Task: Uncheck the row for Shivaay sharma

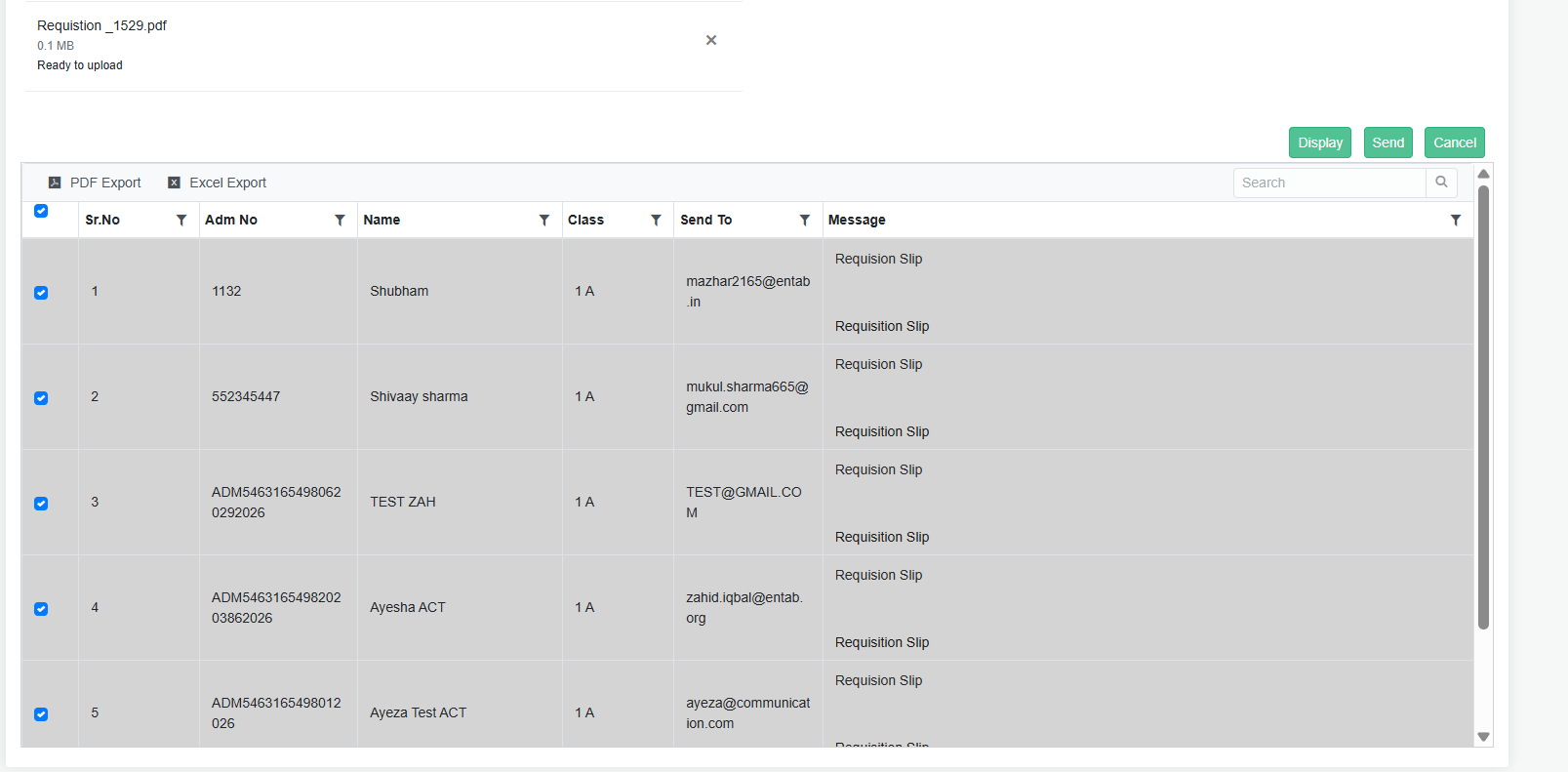Action: (41, 398)
